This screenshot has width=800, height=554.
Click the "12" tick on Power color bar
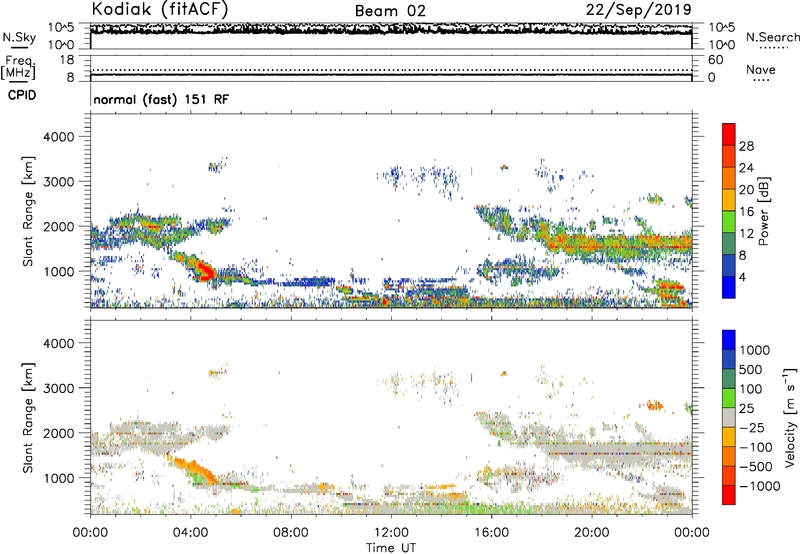click(x=746, y=234)
